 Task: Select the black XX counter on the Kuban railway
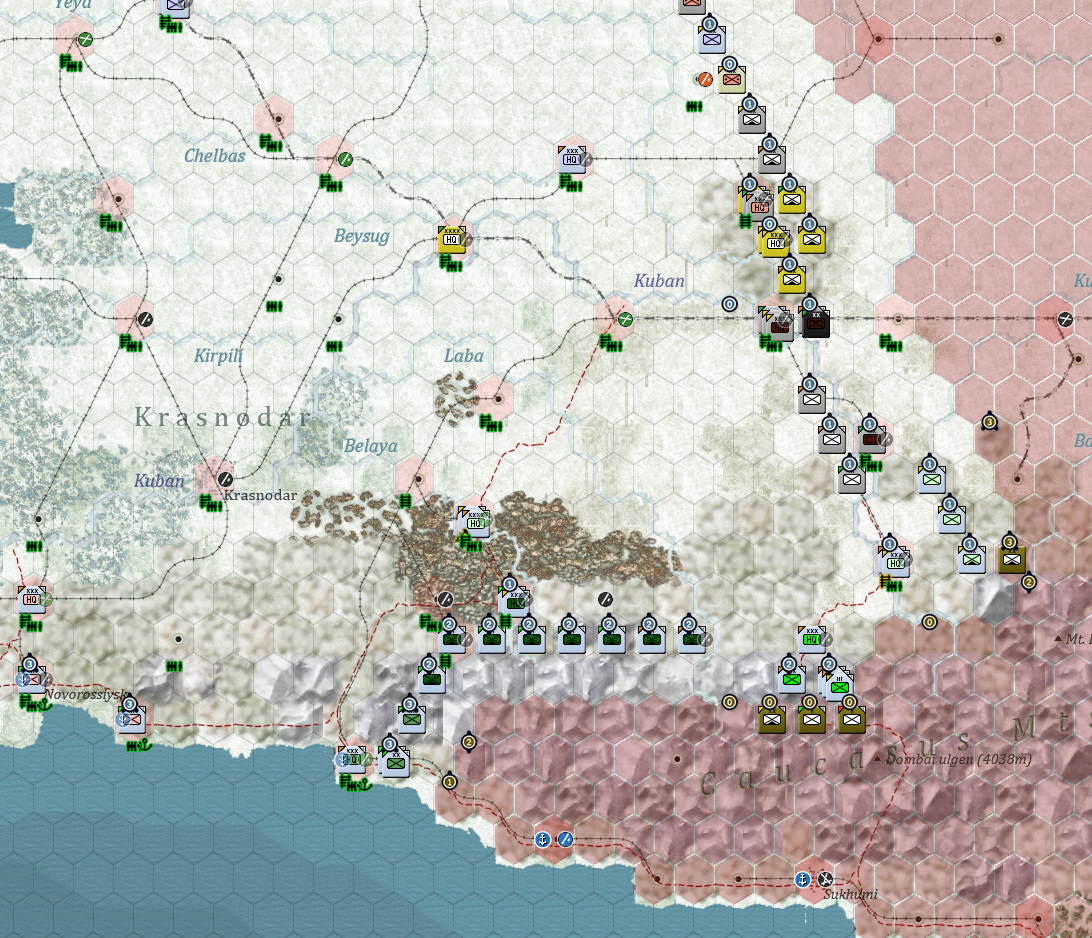coord(816,323)
